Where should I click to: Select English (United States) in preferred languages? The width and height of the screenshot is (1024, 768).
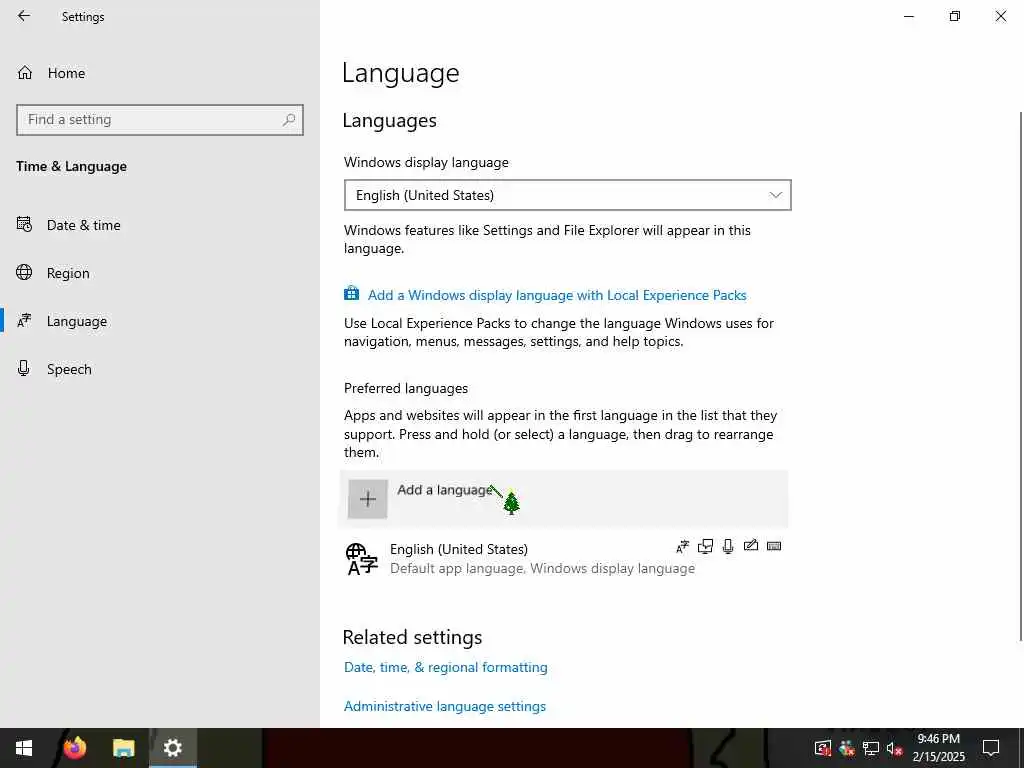(x=564, y=558)
